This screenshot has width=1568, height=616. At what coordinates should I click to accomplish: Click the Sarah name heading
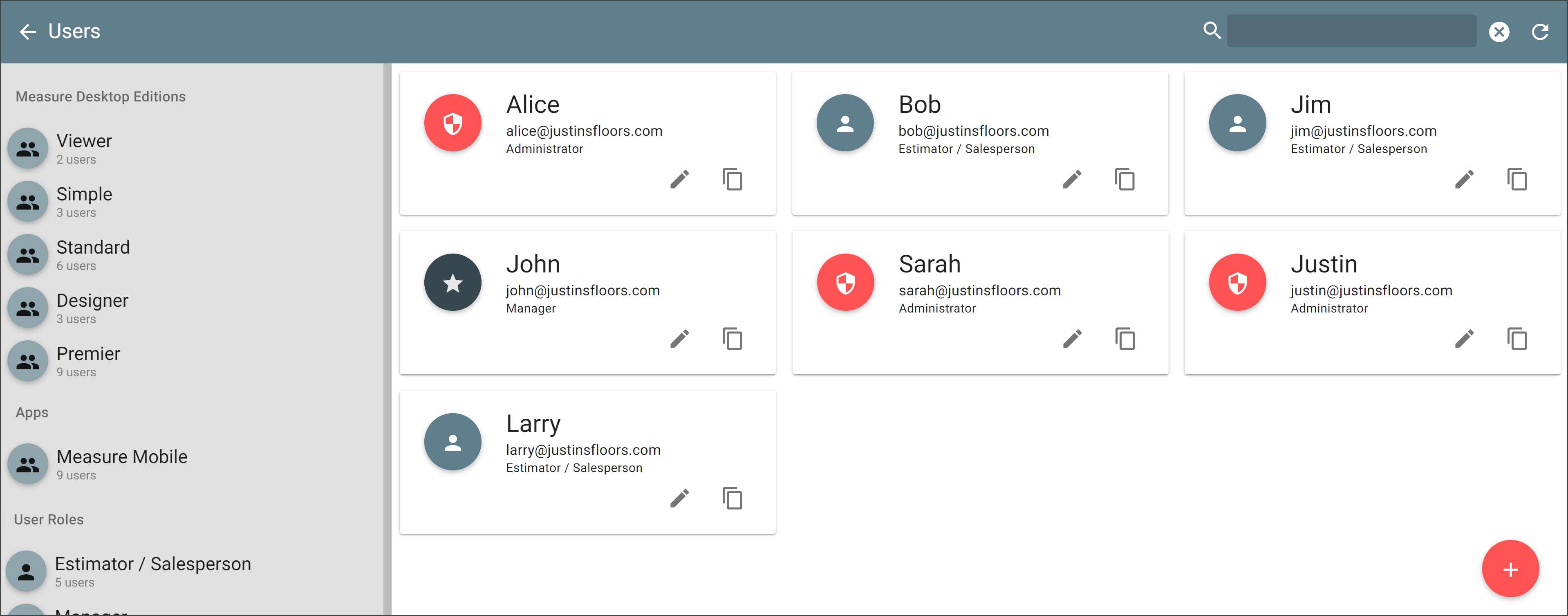(x=930, y=264)
